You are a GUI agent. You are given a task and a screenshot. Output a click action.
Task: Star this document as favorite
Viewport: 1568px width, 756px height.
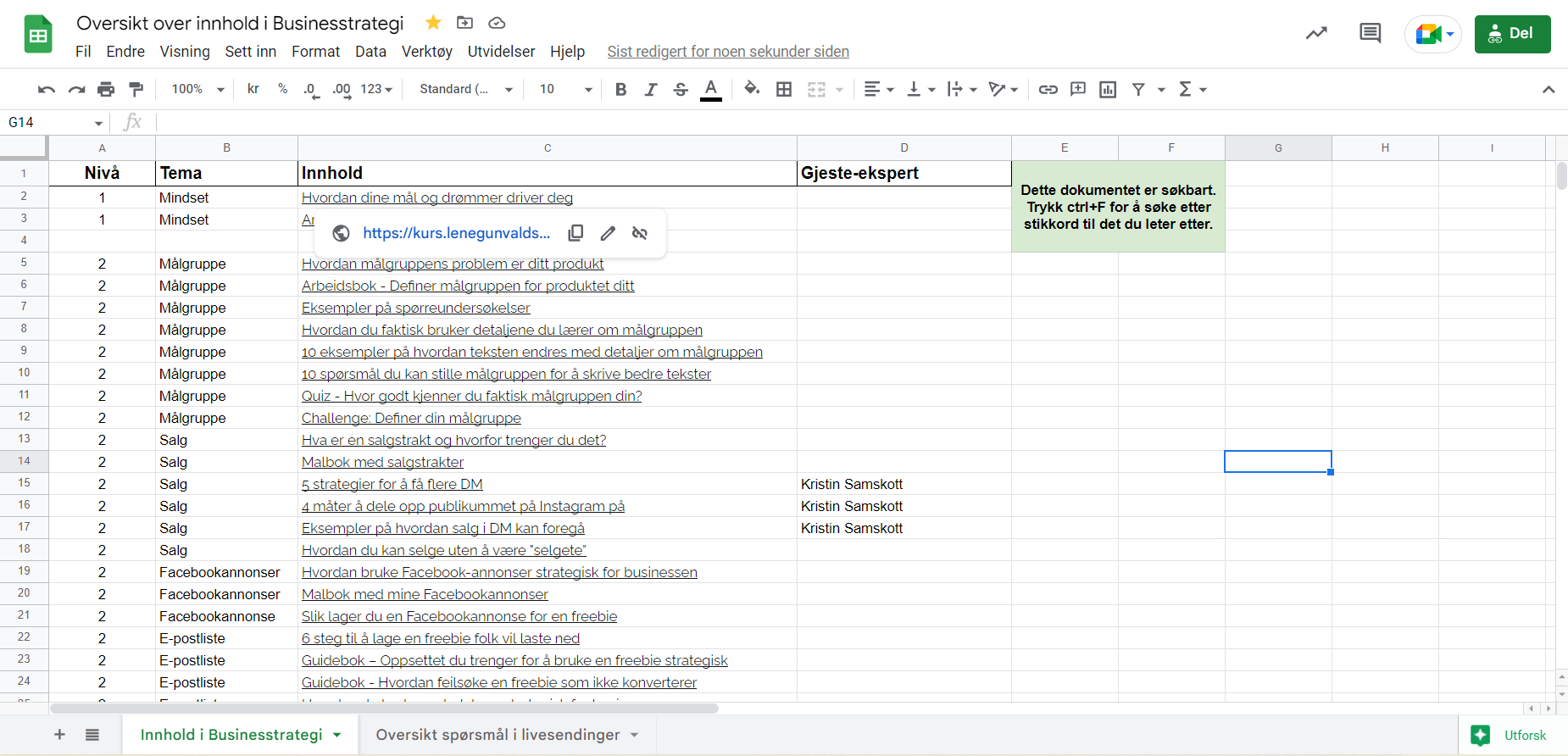pos(433,23)
